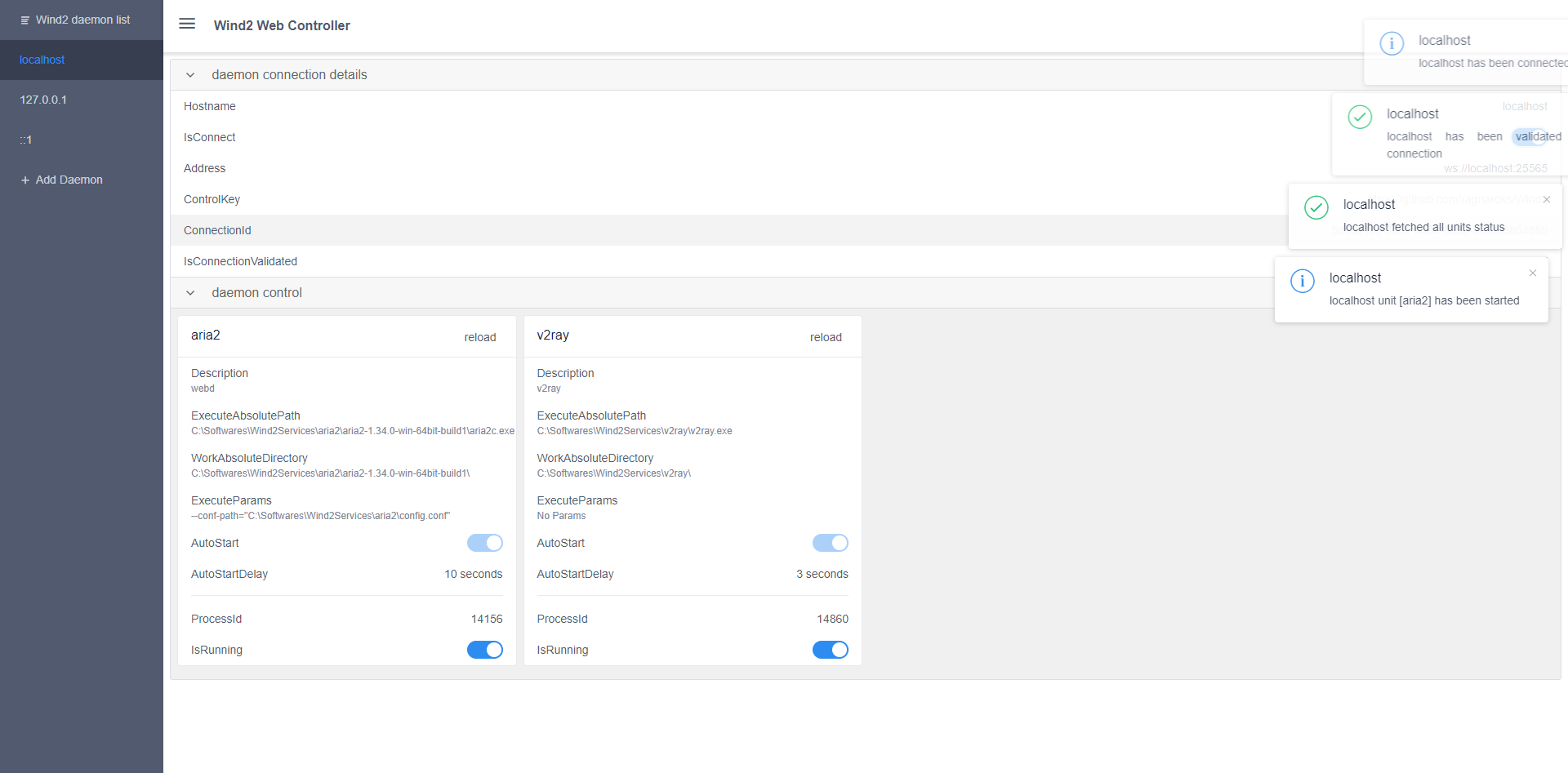Screen dimensions: 1568x773
Task: Click the Address row label
Action: tap(204, 168)
